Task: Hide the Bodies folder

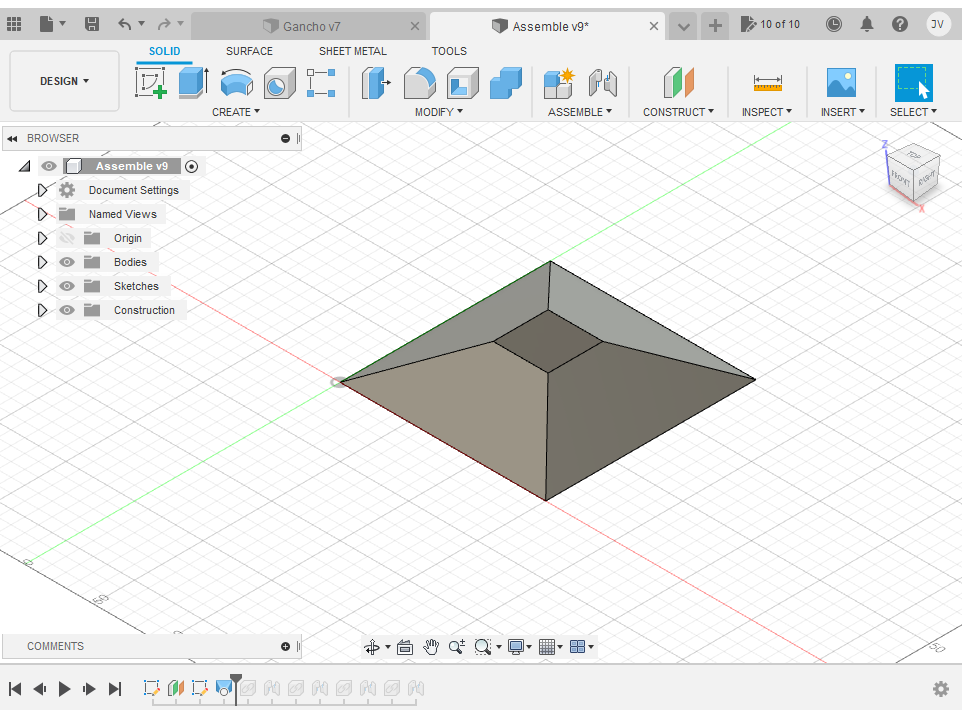Action: pyautogui.click(x=67, y=262)
